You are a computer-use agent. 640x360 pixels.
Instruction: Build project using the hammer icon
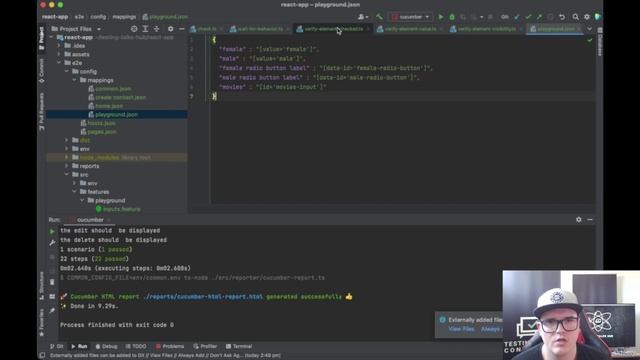(x=379, y=17)
